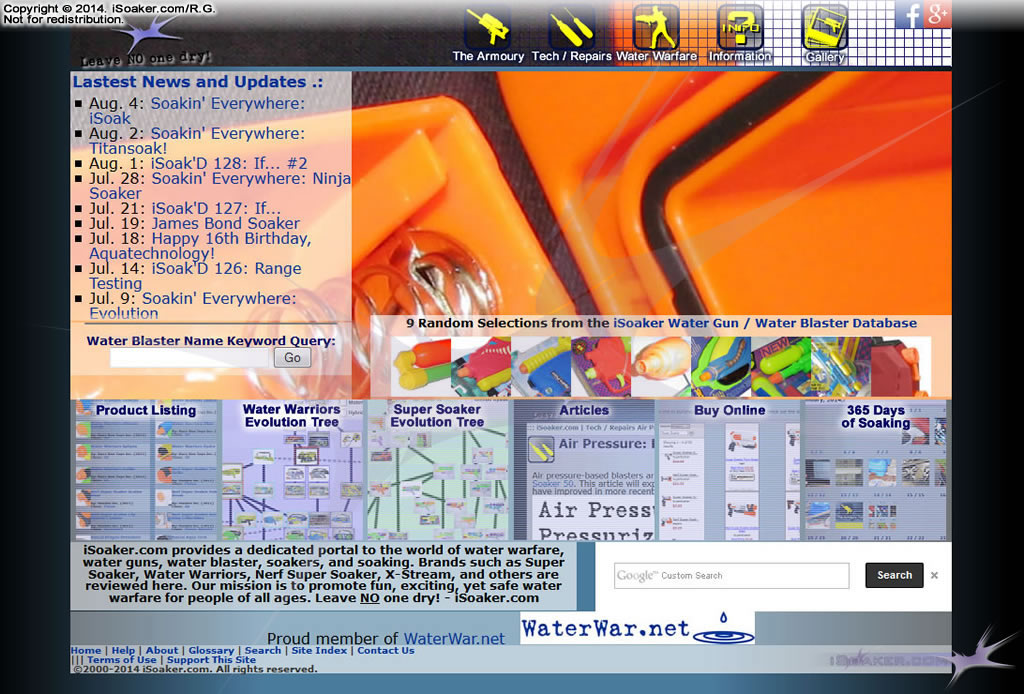Select the second random water blaster thumbnail
1024x694 pixels.
tap(481, 366)
